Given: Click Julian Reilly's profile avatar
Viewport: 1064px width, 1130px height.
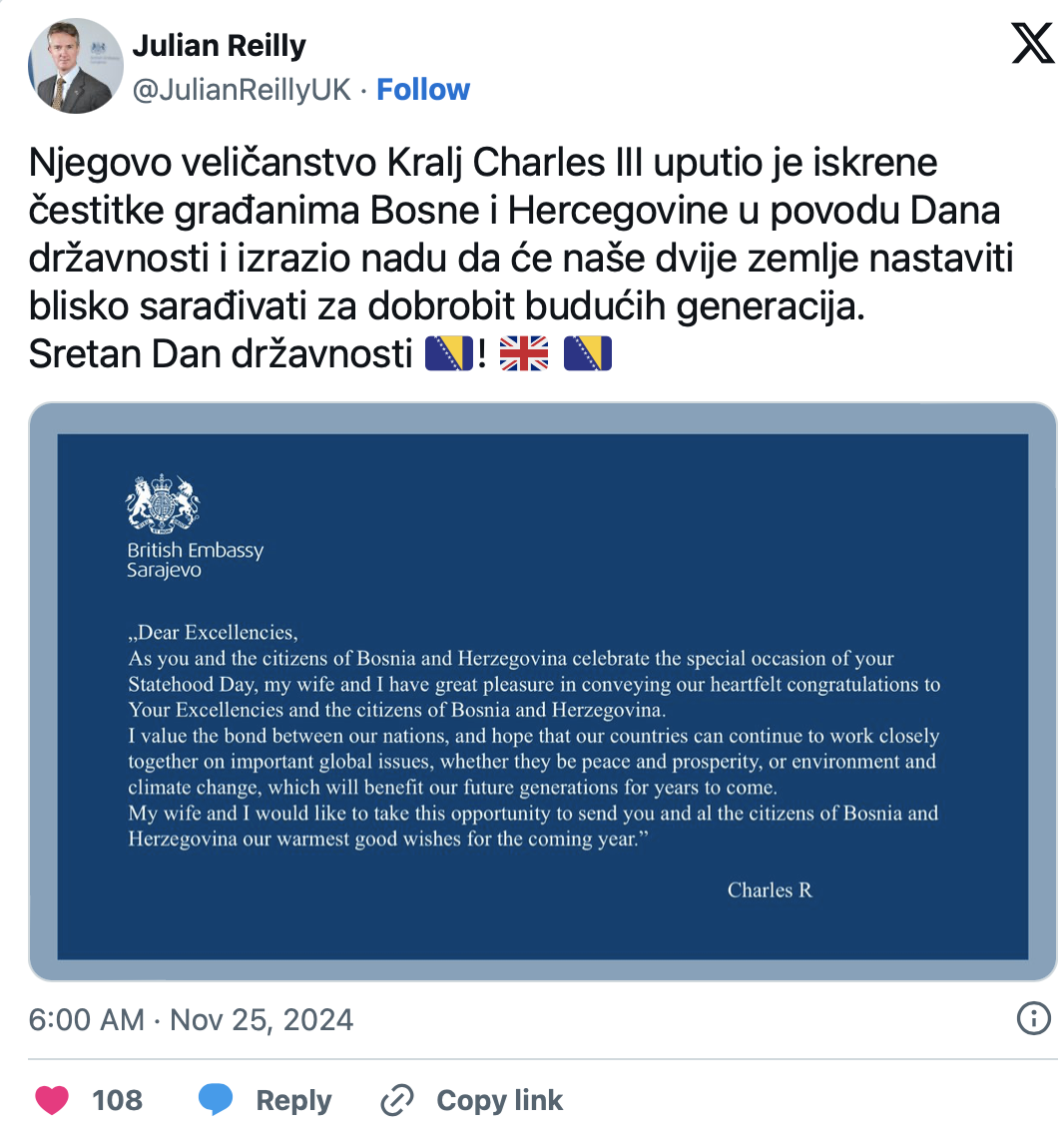Looking at the screenshot, I should (76, 66).
